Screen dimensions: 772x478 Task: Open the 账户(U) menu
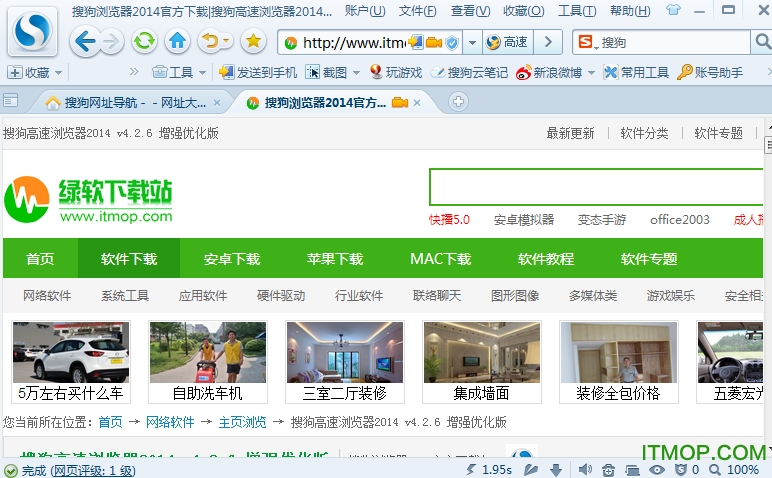[365, 10]
